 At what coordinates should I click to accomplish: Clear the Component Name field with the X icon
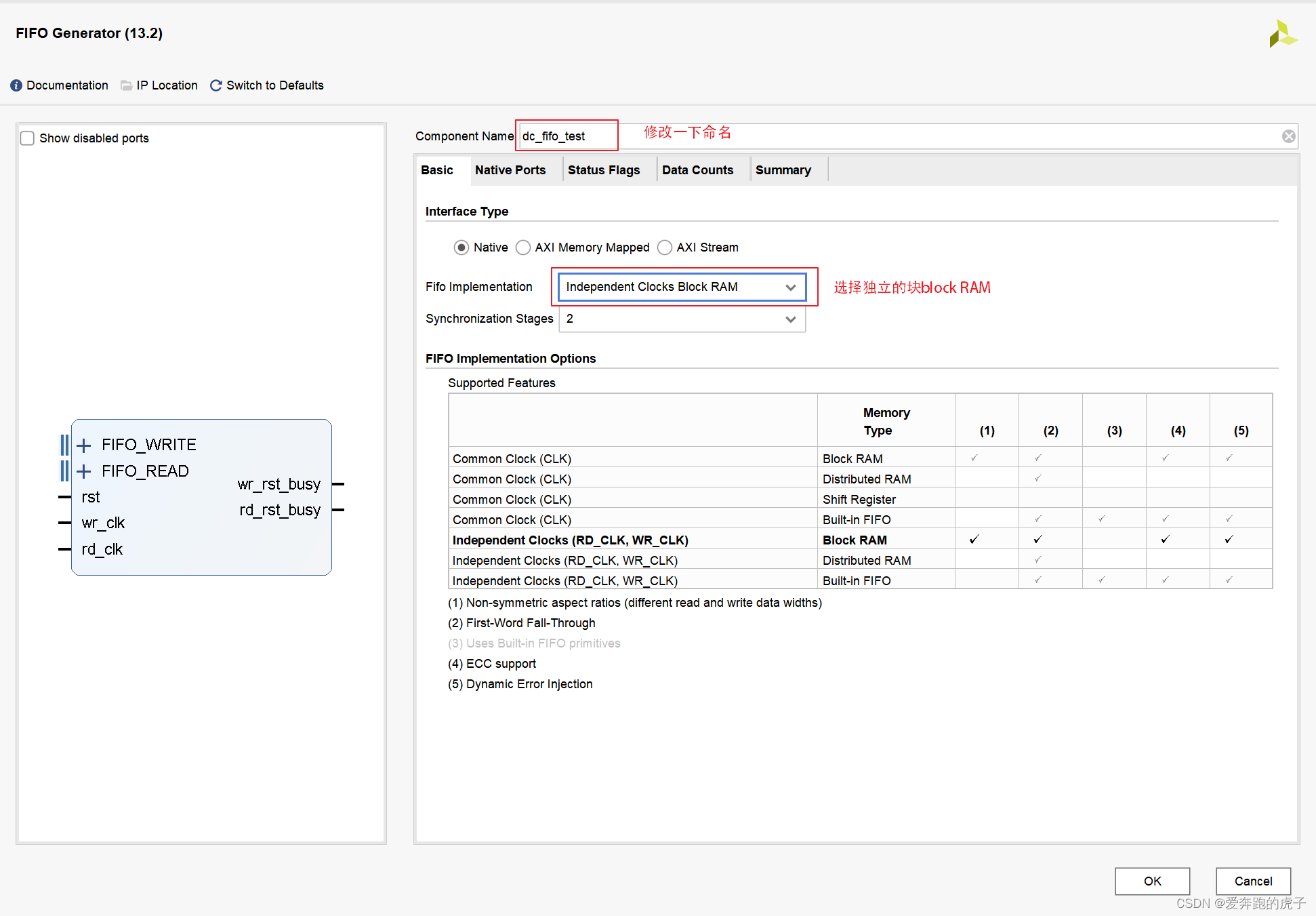tap(1288, 136)
